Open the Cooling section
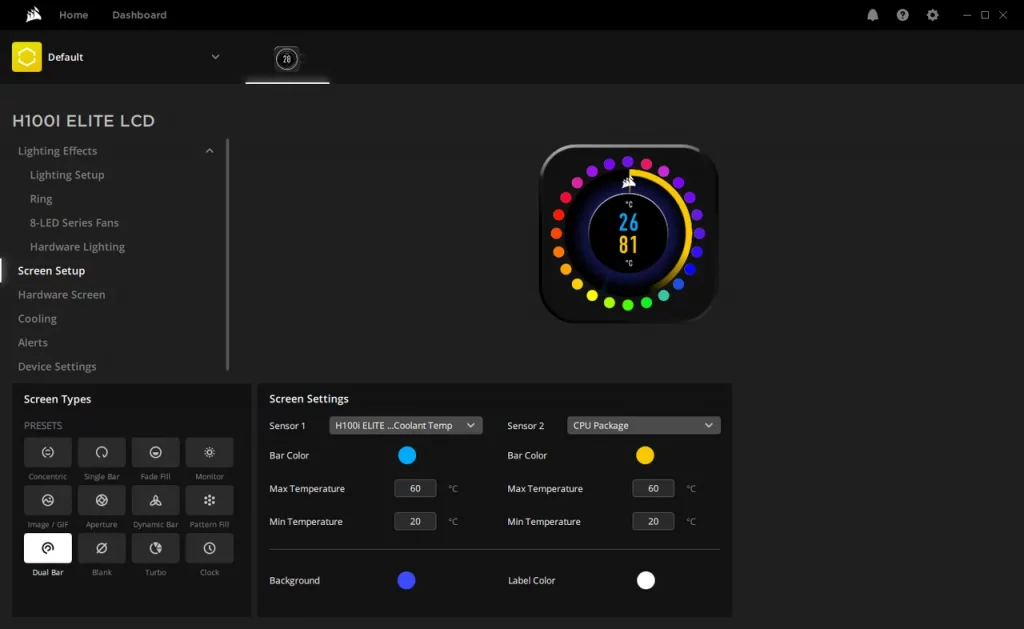This screenshot has width=1024, height=629. (37, 319)
